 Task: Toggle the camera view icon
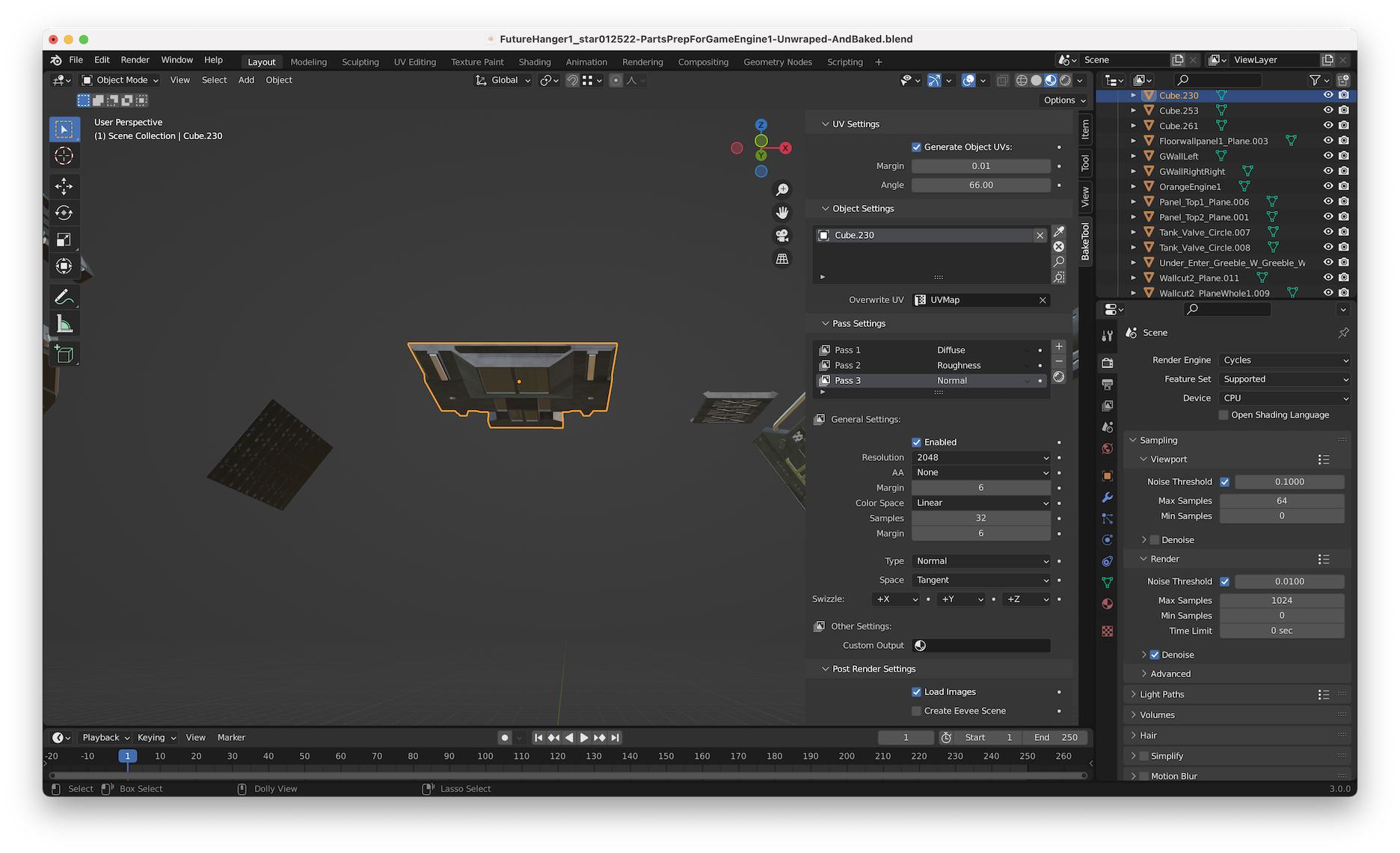pyautogui.click(x=782, y=236)
